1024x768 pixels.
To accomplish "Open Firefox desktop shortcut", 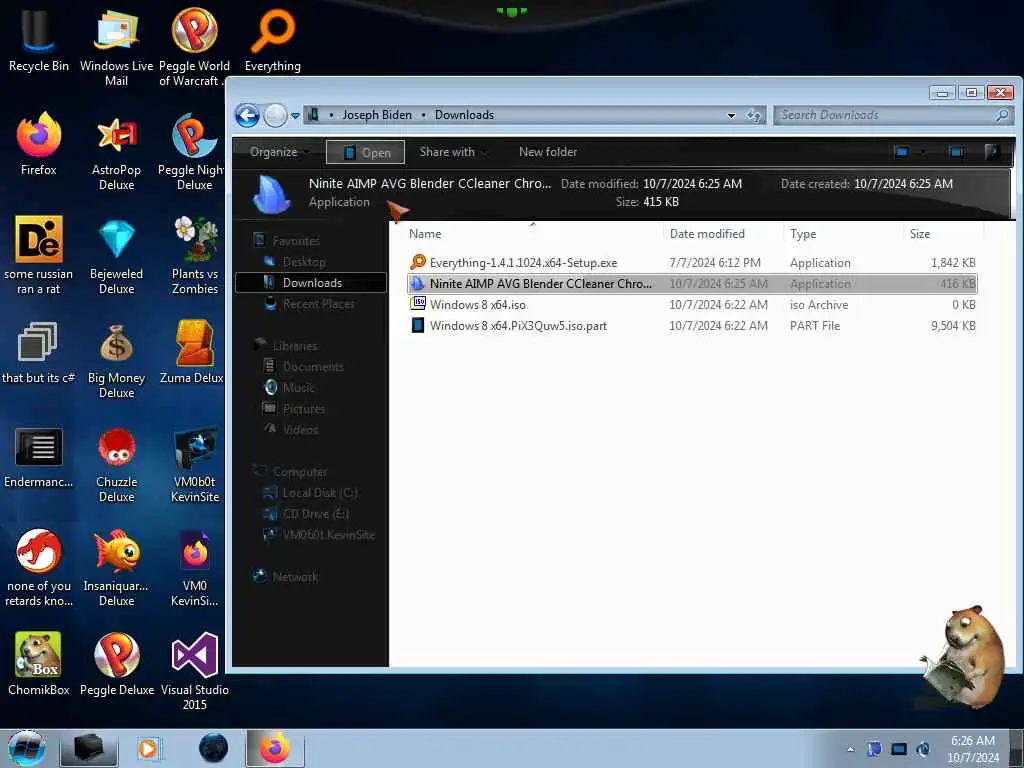I will click(39, 144).
